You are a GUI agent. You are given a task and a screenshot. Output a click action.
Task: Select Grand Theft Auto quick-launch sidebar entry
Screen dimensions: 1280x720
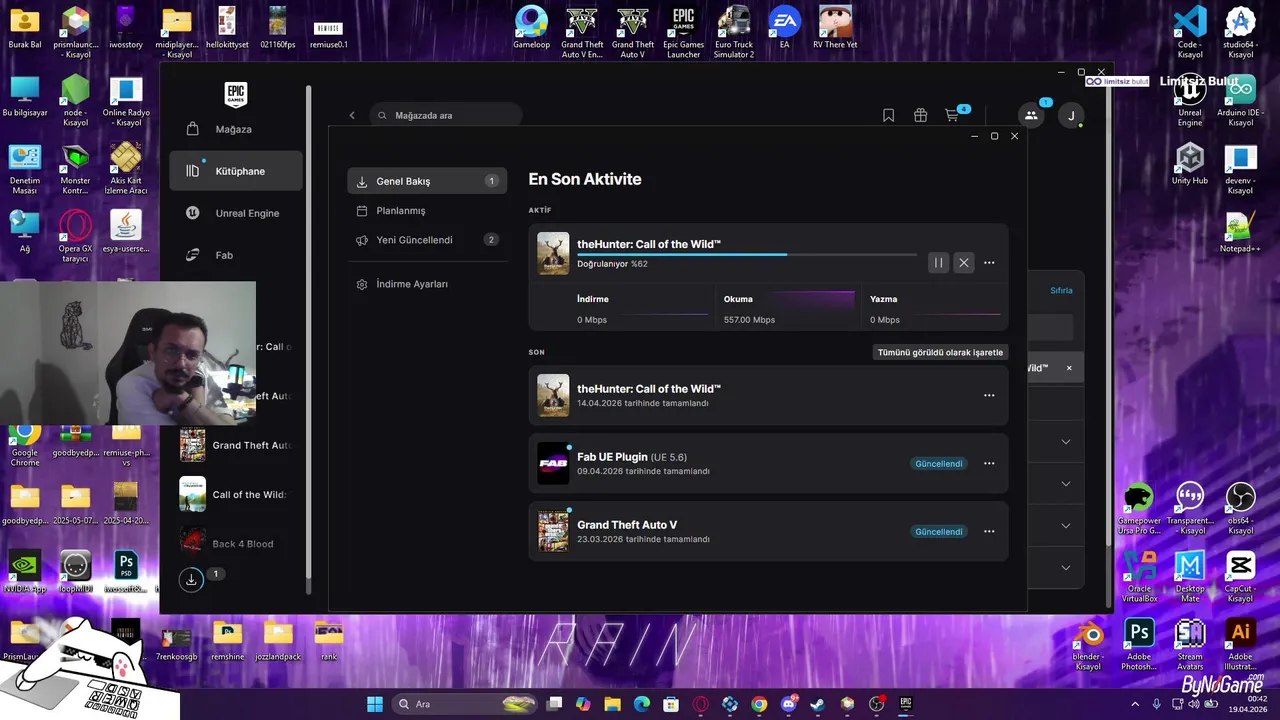(x=236, y=445)
